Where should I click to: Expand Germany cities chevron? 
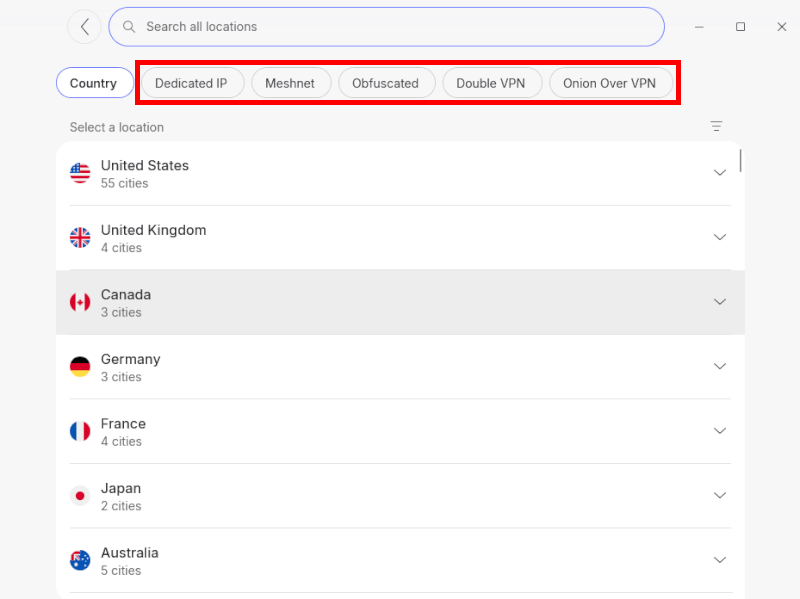720,366
